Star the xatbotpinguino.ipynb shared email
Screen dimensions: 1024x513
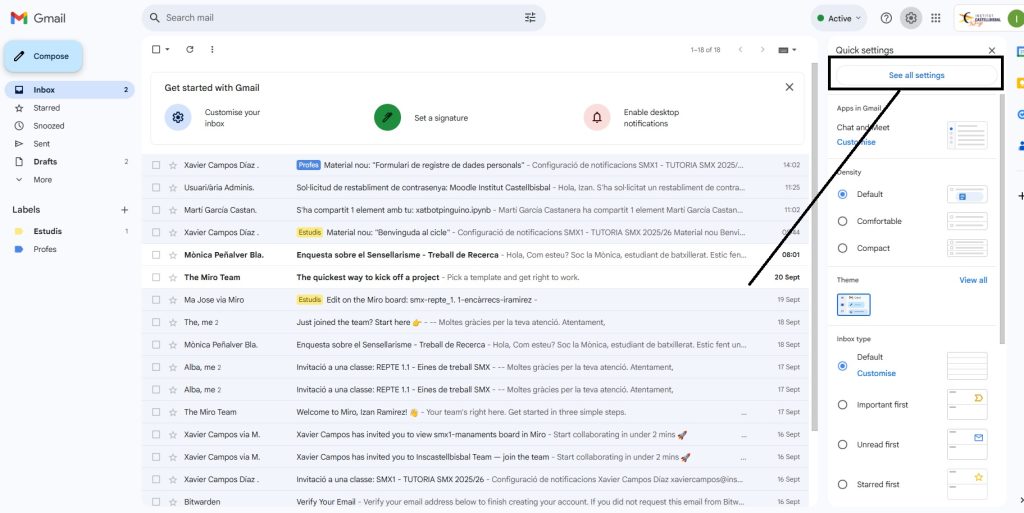tap(173, 210)
